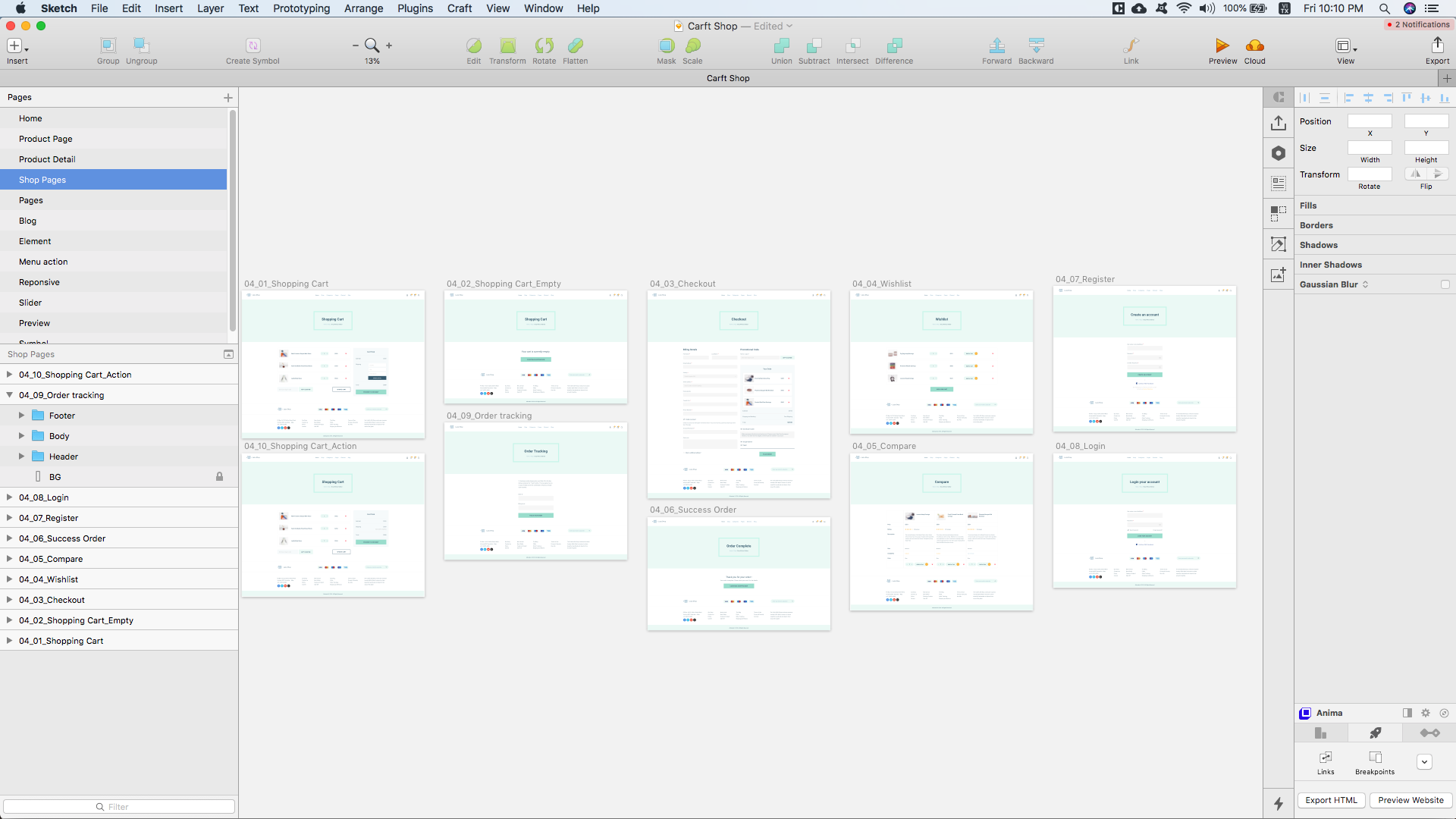Expand the Footer layer group

tap(21, 416)
